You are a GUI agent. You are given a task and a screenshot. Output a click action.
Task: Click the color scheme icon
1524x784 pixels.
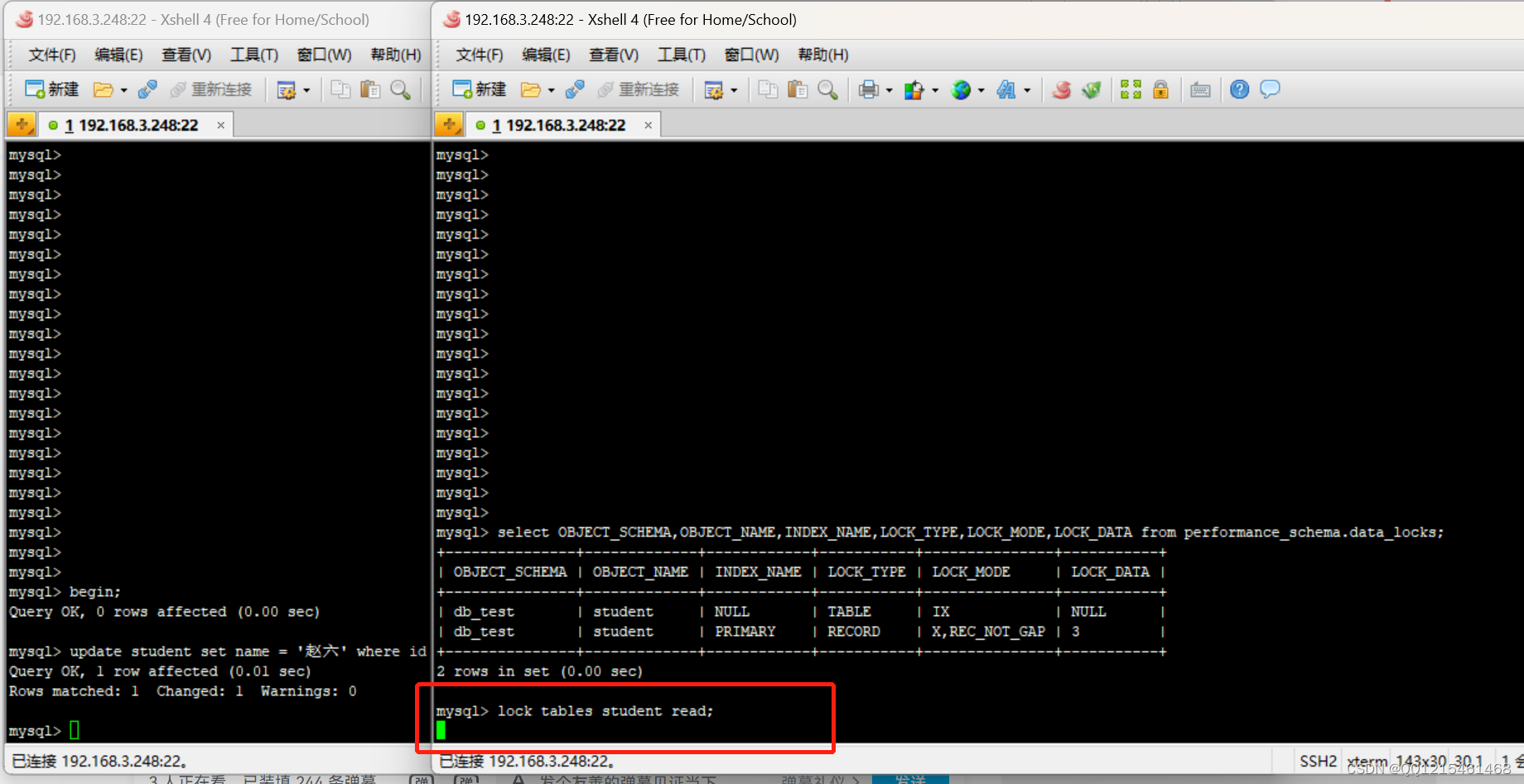(x=914, y=89)
